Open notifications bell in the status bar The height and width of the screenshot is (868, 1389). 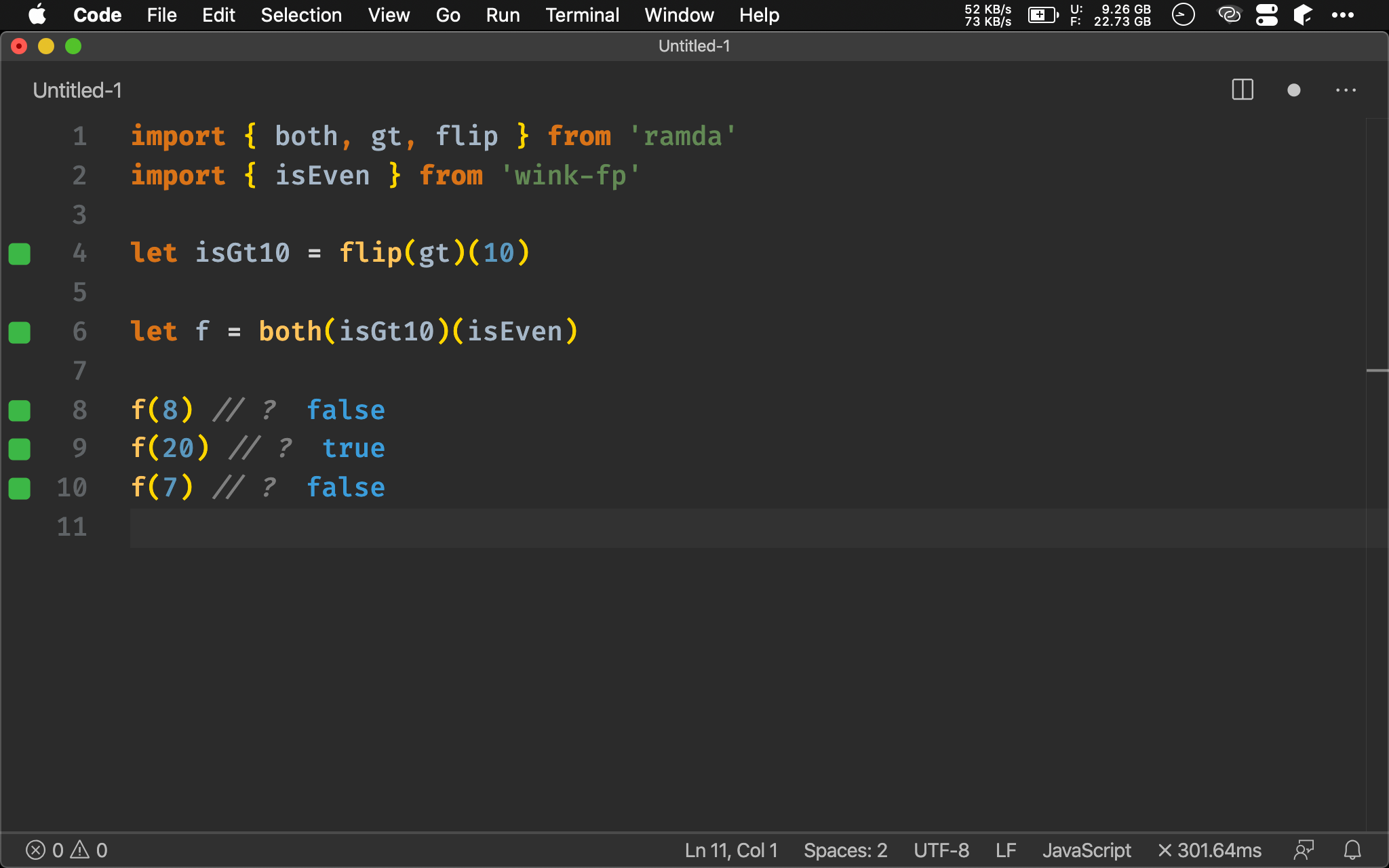[1352, 850]
